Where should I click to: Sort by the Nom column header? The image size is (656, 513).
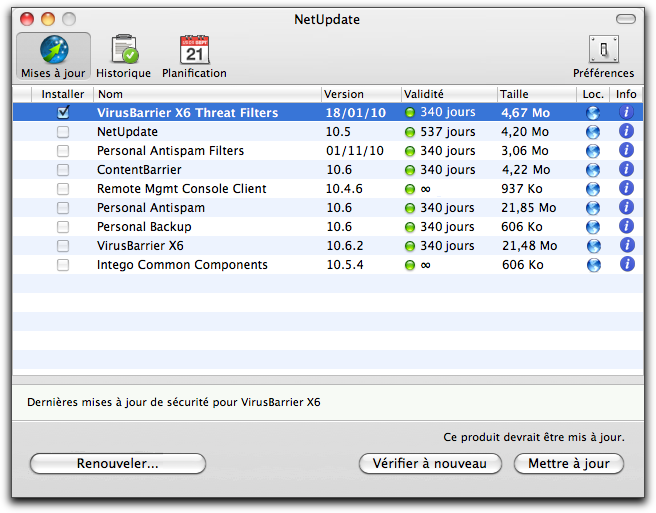208,94
